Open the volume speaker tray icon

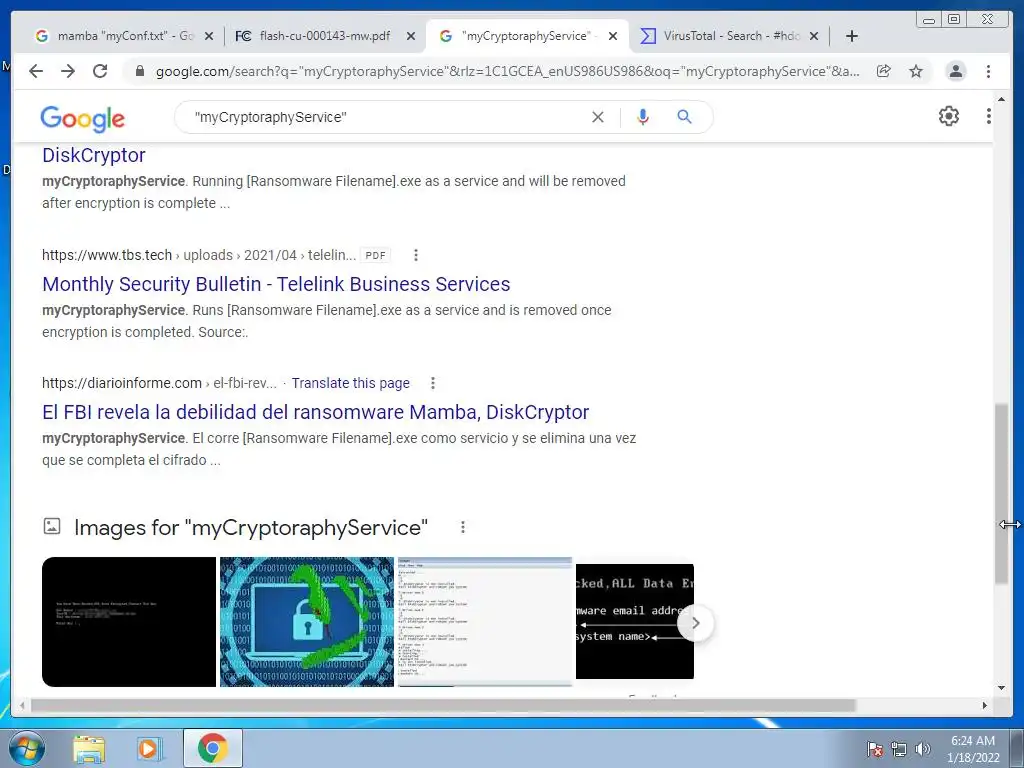point(922,748)
